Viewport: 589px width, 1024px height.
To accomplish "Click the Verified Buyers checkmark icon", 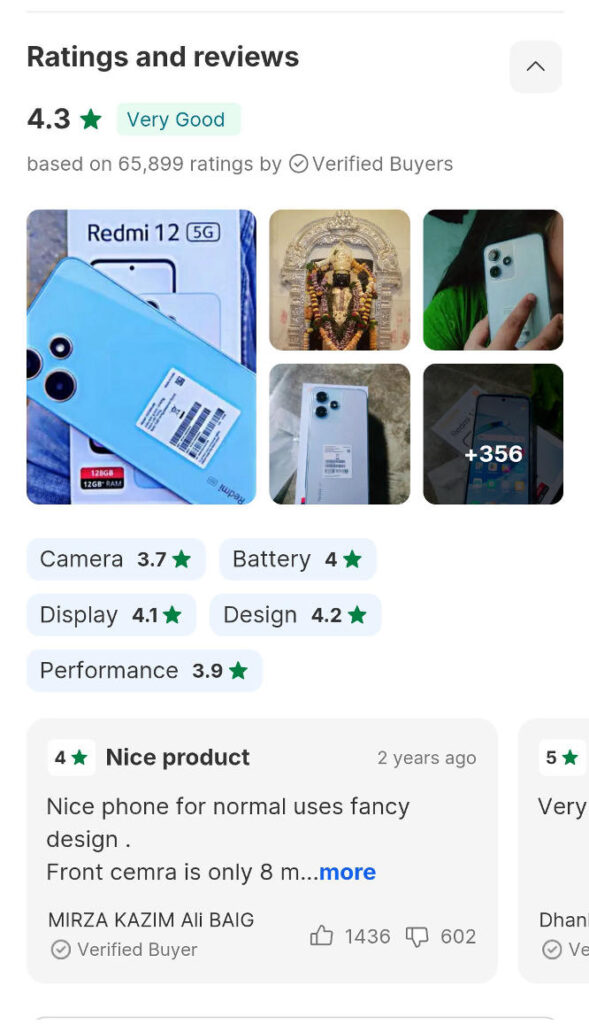I will (298, 163).
